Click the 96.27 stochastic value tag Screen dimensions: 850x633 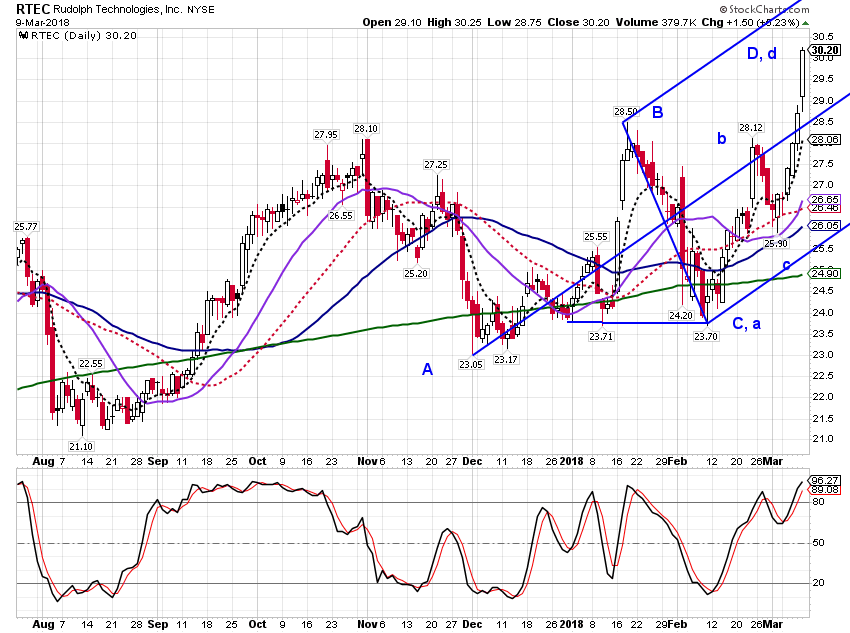point(825,480)
